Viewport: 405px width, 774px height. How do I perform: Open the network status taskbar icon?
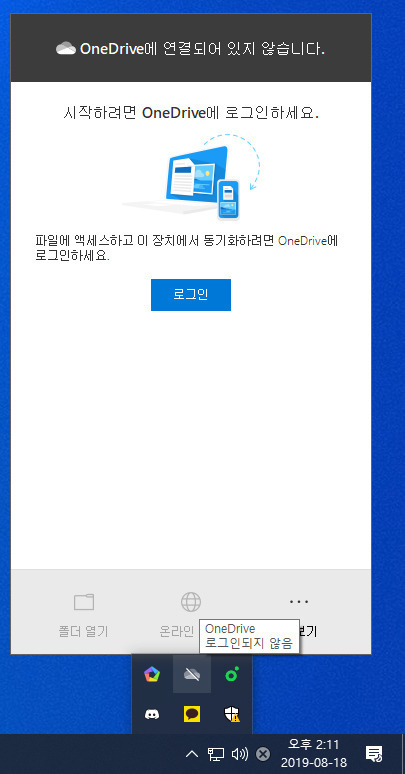click(x=216, y=754)
